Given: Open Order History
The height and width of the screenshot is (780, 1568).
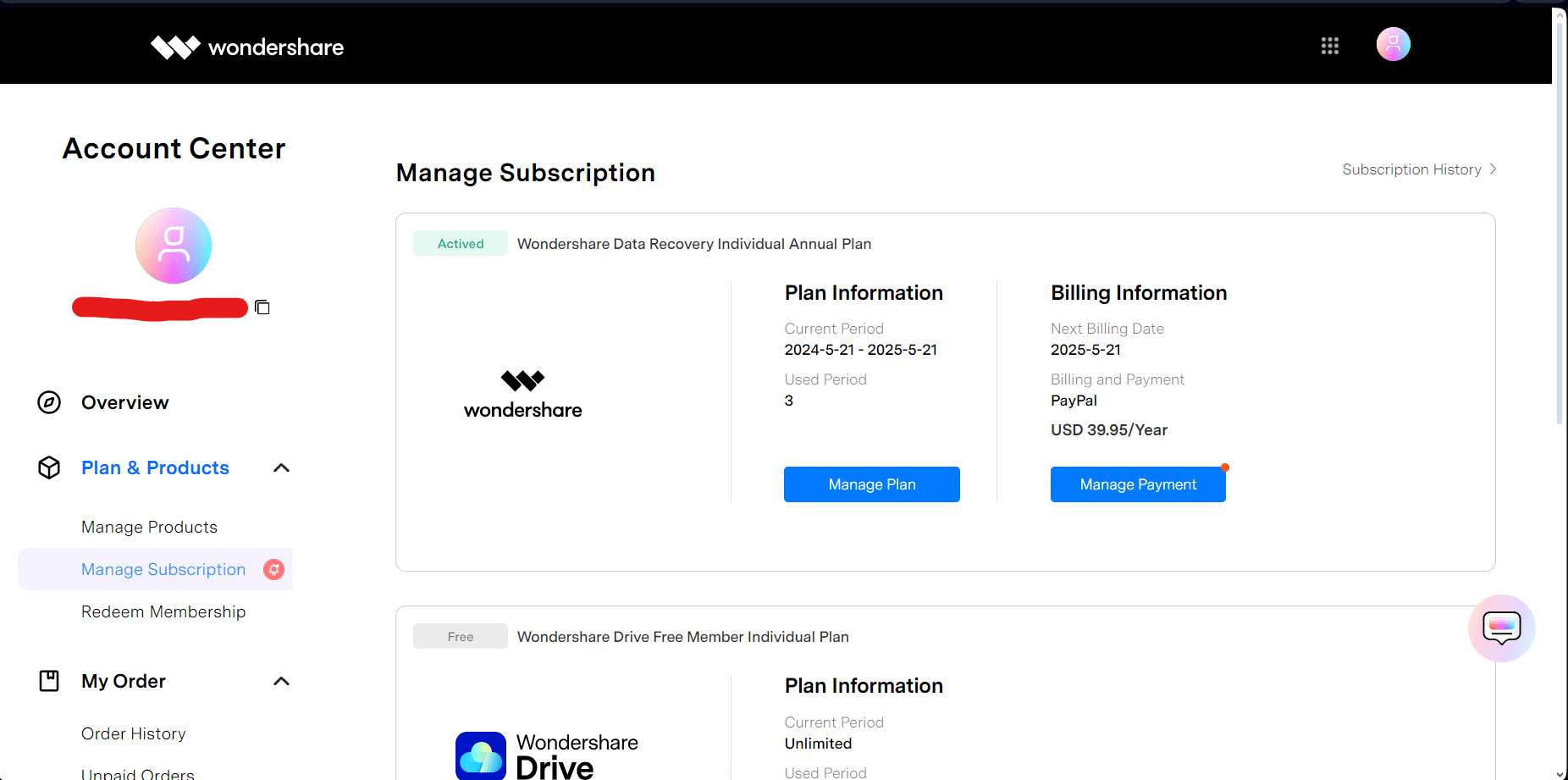Looking at the screenshot, I should tap(134, 733).
